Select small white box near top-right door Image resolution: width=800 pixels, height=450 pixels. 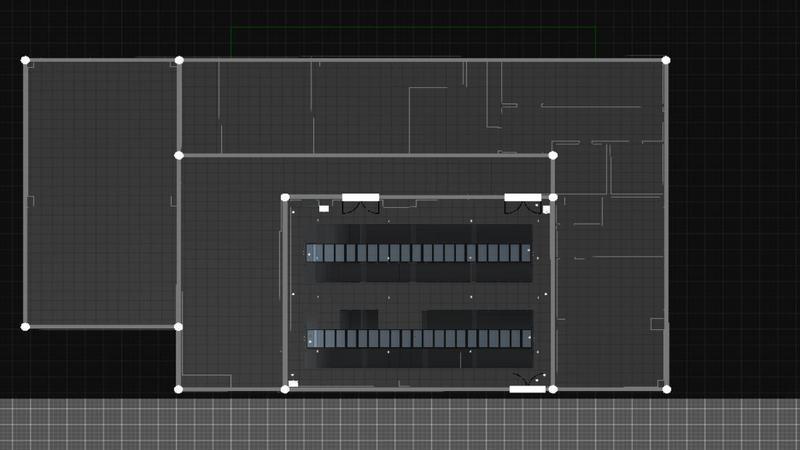pos(546,210)
